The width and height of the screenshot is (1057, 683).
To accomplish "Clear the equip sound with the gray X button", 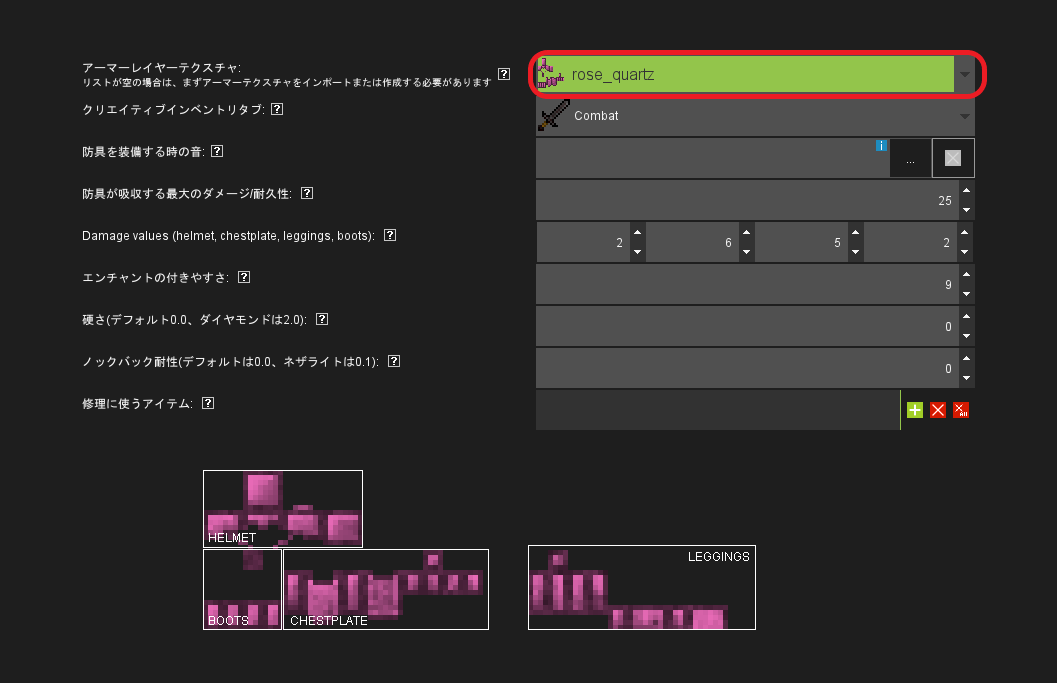I will 953,158.
